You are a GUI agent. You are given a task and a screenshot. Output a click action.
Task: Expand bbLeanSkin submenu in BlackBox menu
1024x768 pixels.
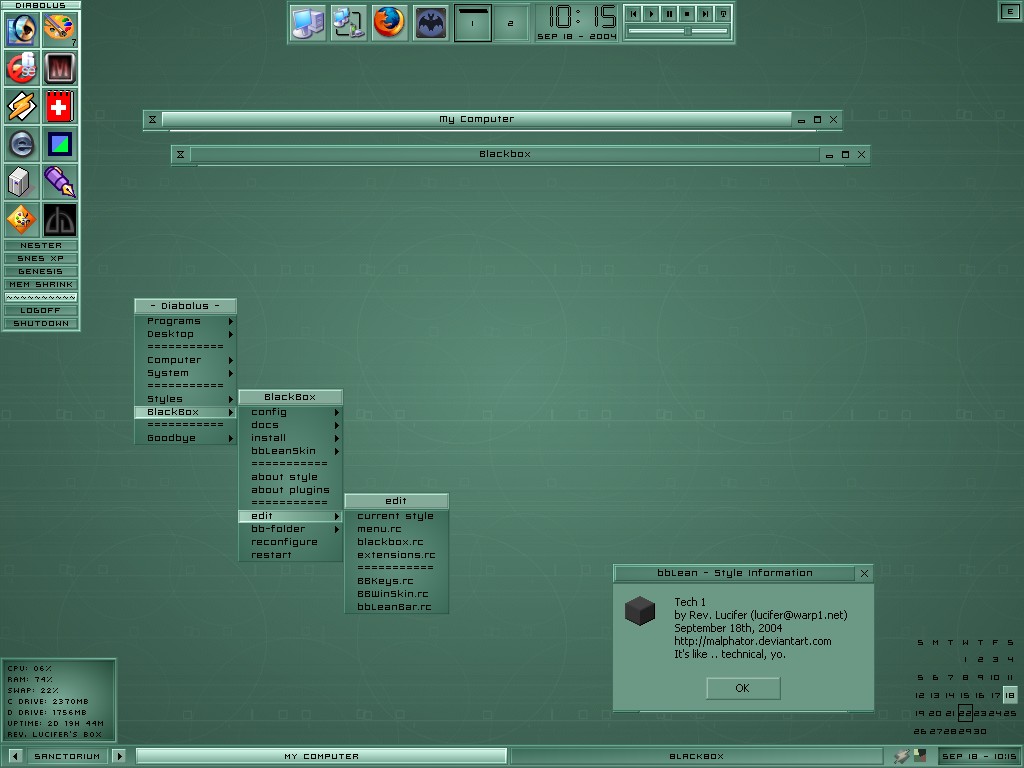[x=291, y=451]
